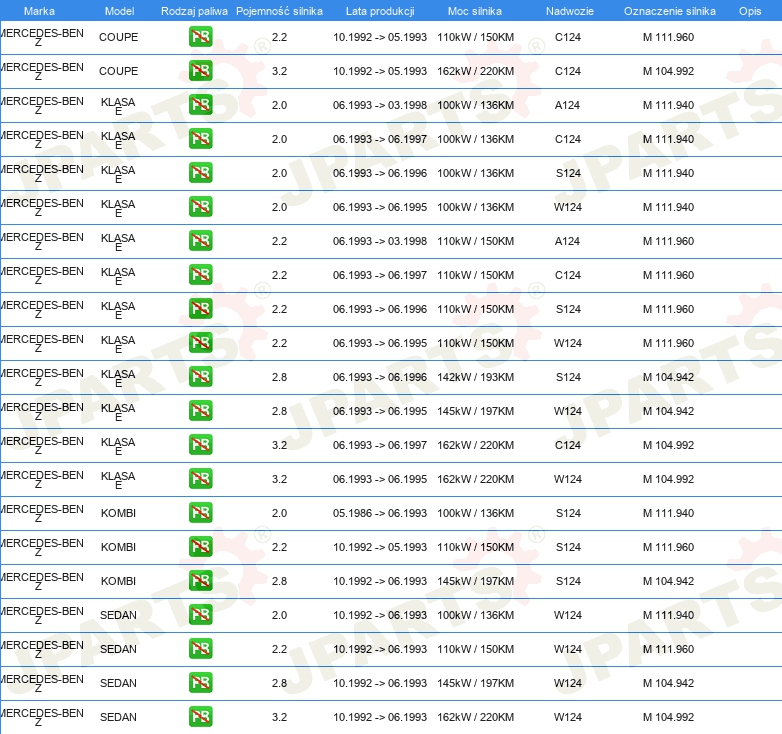This screenshot has width=782, height=734.
Task: Click M 104.942 engine code in the KOMBI row
Action: (x=668, y=581)
